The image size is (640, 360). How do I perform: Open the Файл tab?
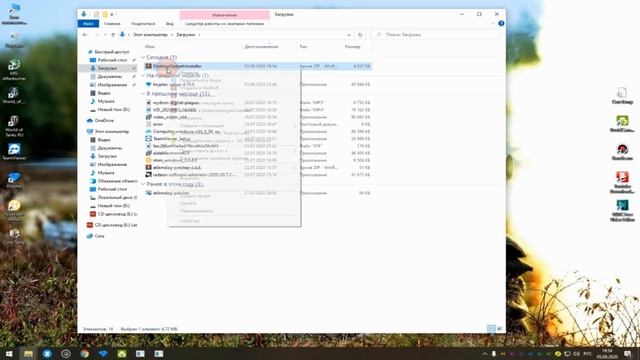point(88,24)
